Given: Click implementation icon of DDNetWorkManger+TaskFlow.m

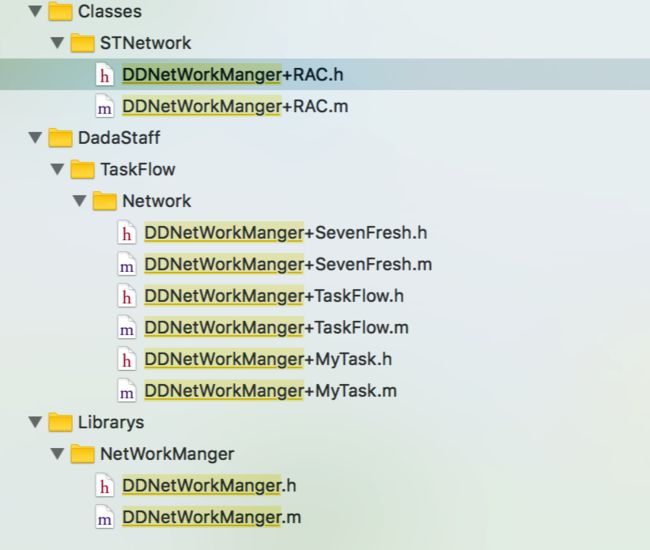Looking at the screenshot, I should [126, 327].
